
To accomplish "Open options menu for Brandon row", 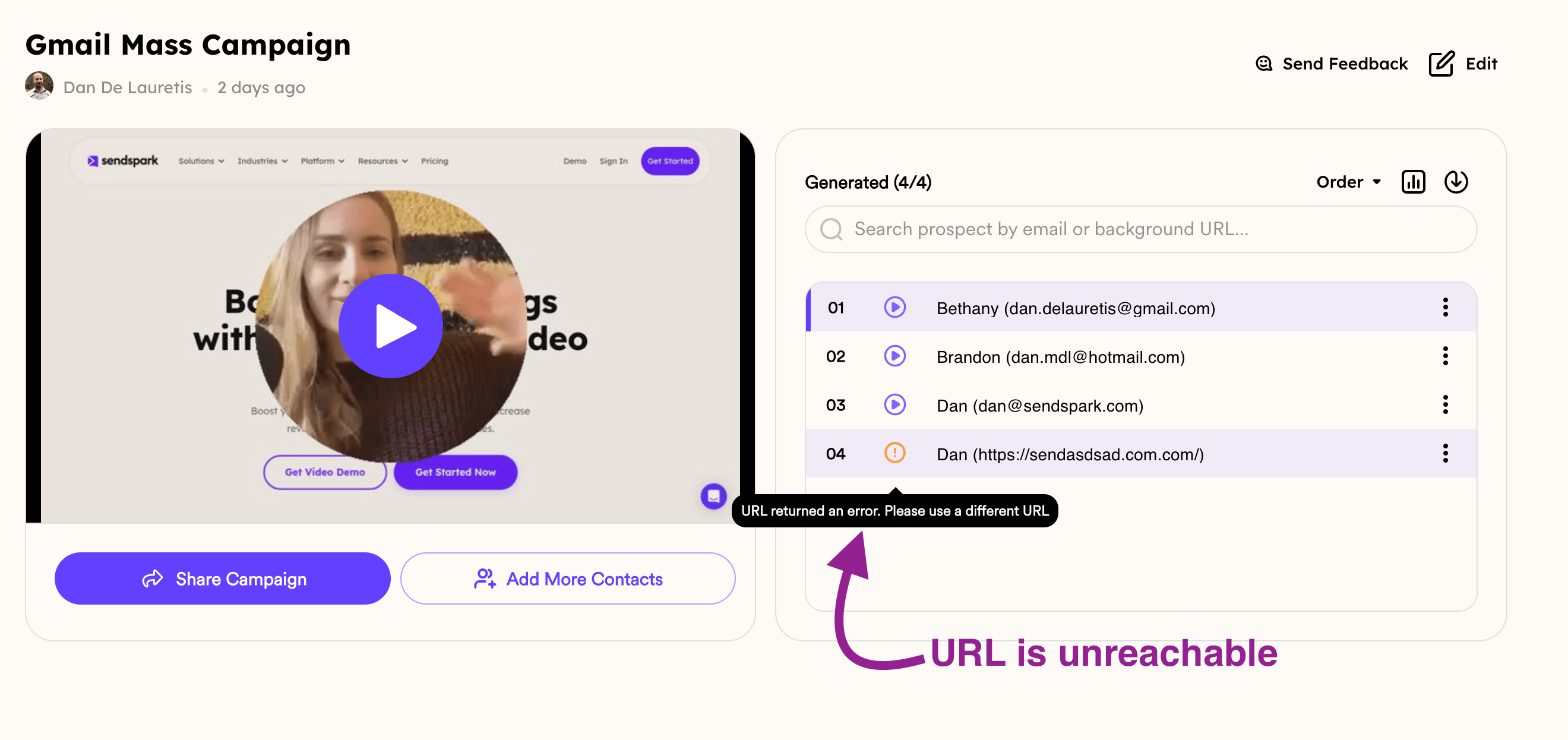I will (x=1445, y=355).
